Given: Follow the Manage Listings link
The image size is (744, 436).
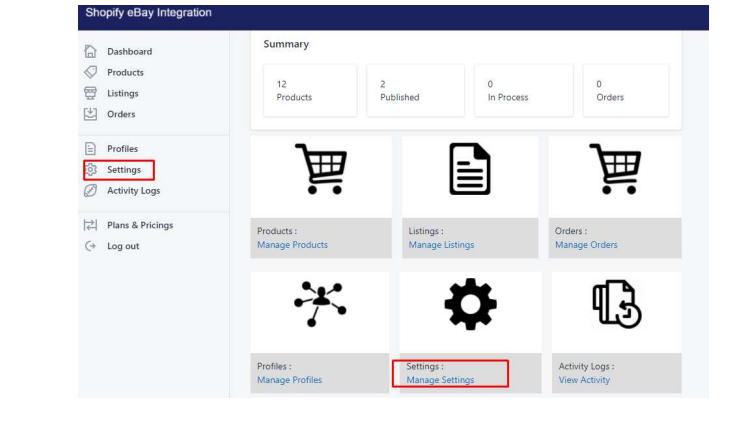Looking at the screenshot, I should click(x=441, y=245).
